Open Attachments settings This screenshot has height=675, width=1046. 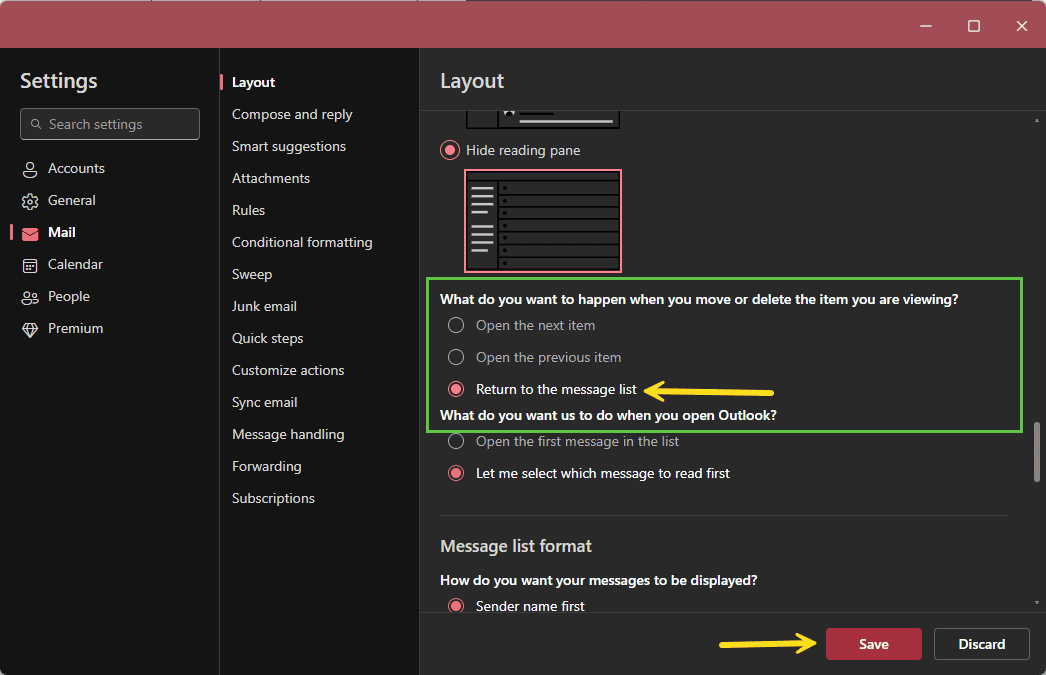coord(271,178)
